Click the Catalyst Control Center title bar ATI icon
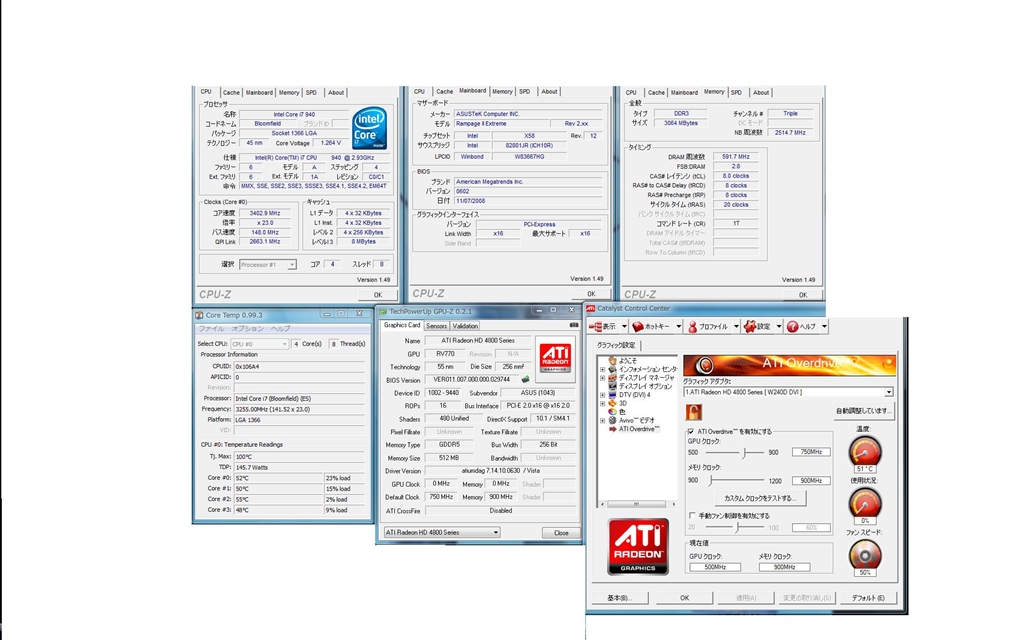The height and width of the screenshot is (640, 1024). pyautogui.click(x=591, y=308)
